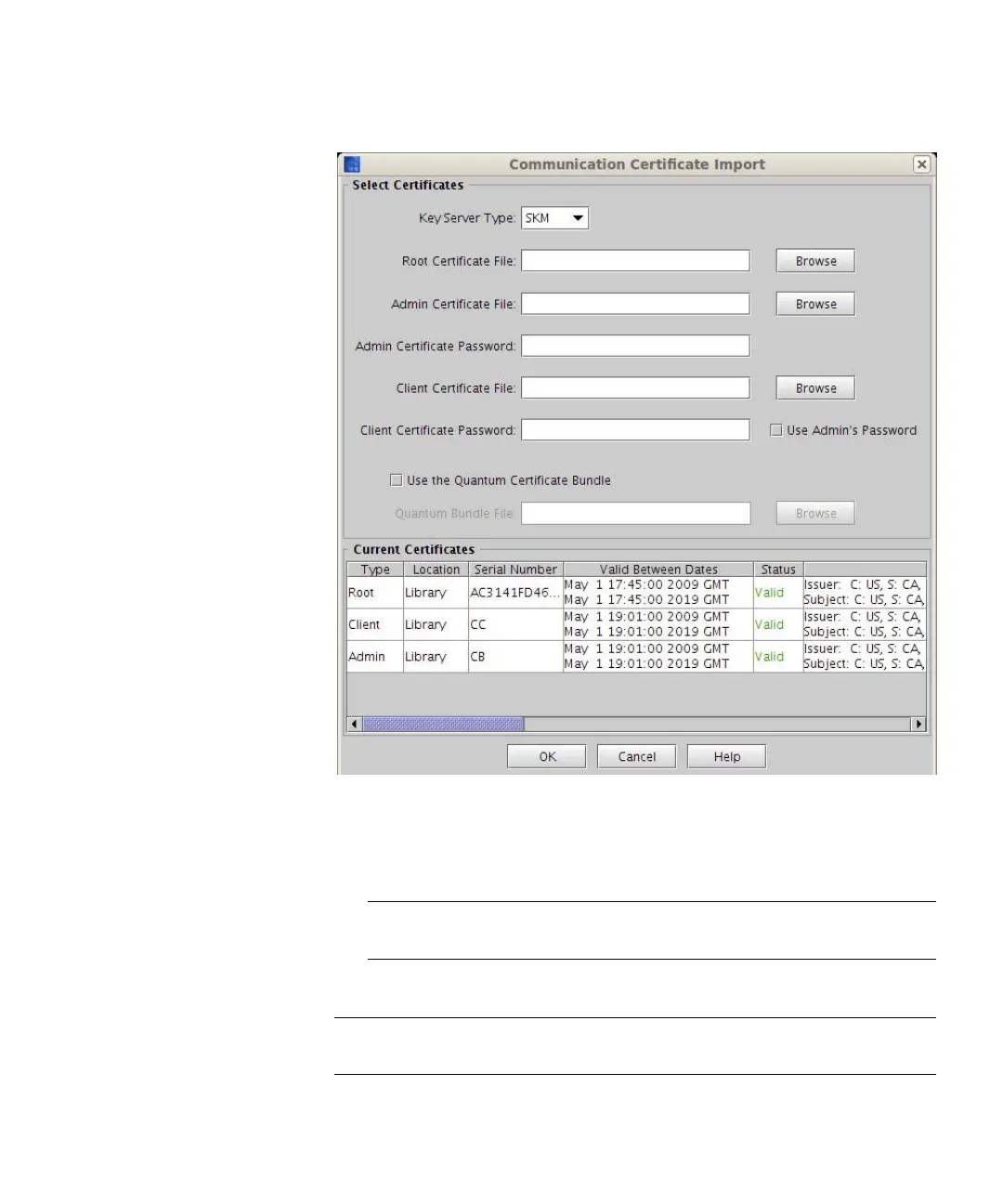This screenshot has width=1003, height=1204.
Task: Click the Status column header
Action: point(778,569)
